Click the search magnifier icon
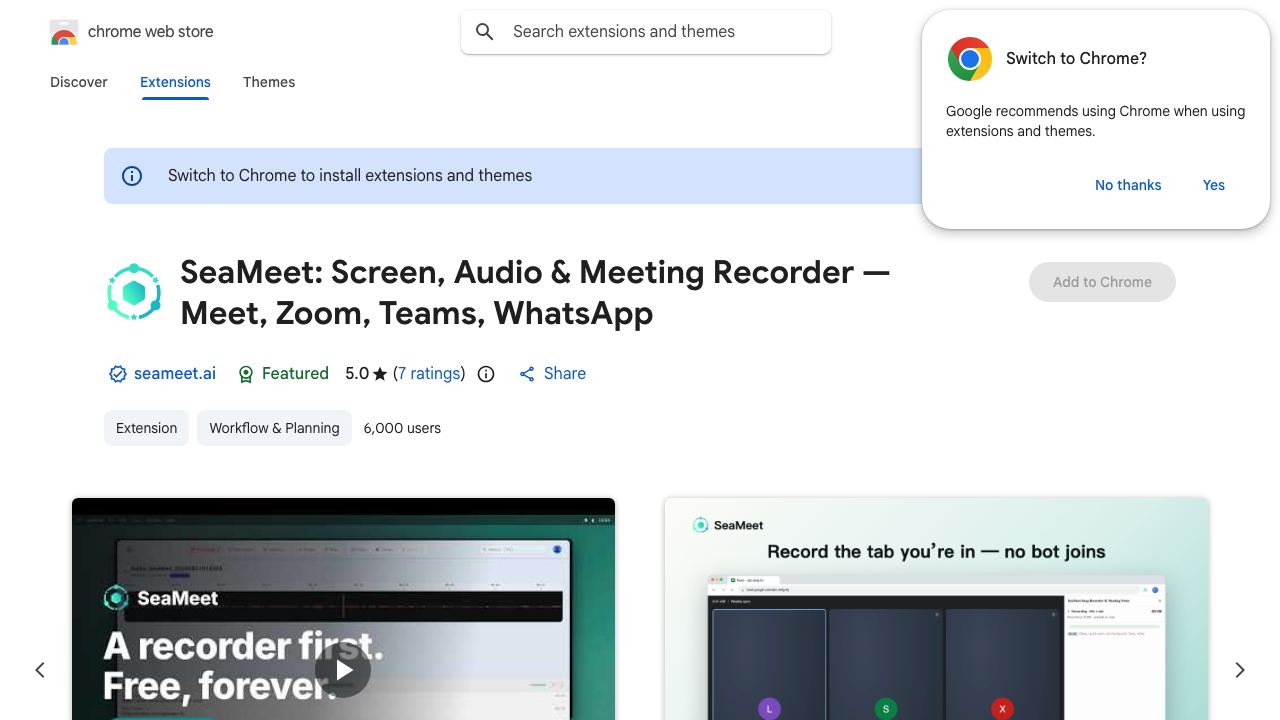Viewport: 1280px width, 720px height. point(485,32)
